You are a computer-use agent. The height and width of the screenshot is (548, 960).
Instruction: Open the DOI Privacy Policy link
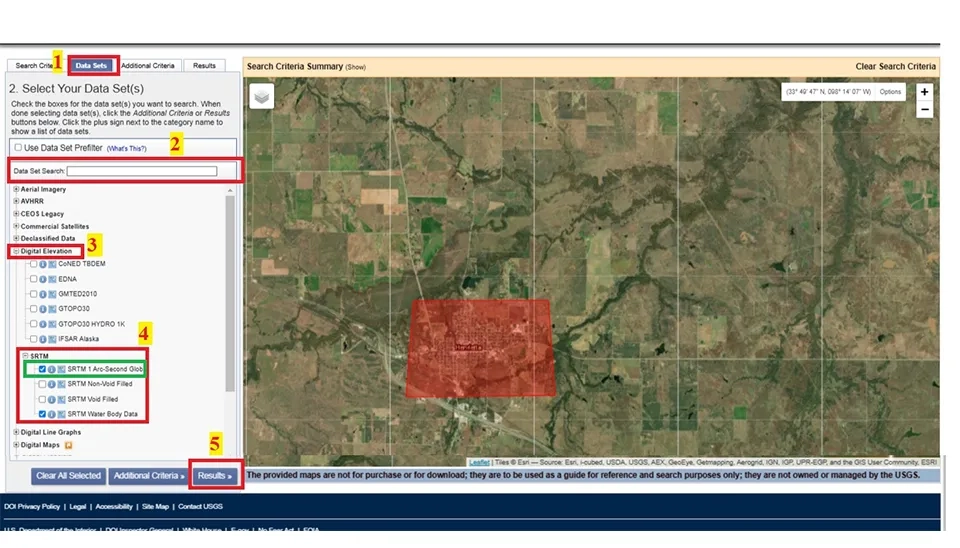32,507
